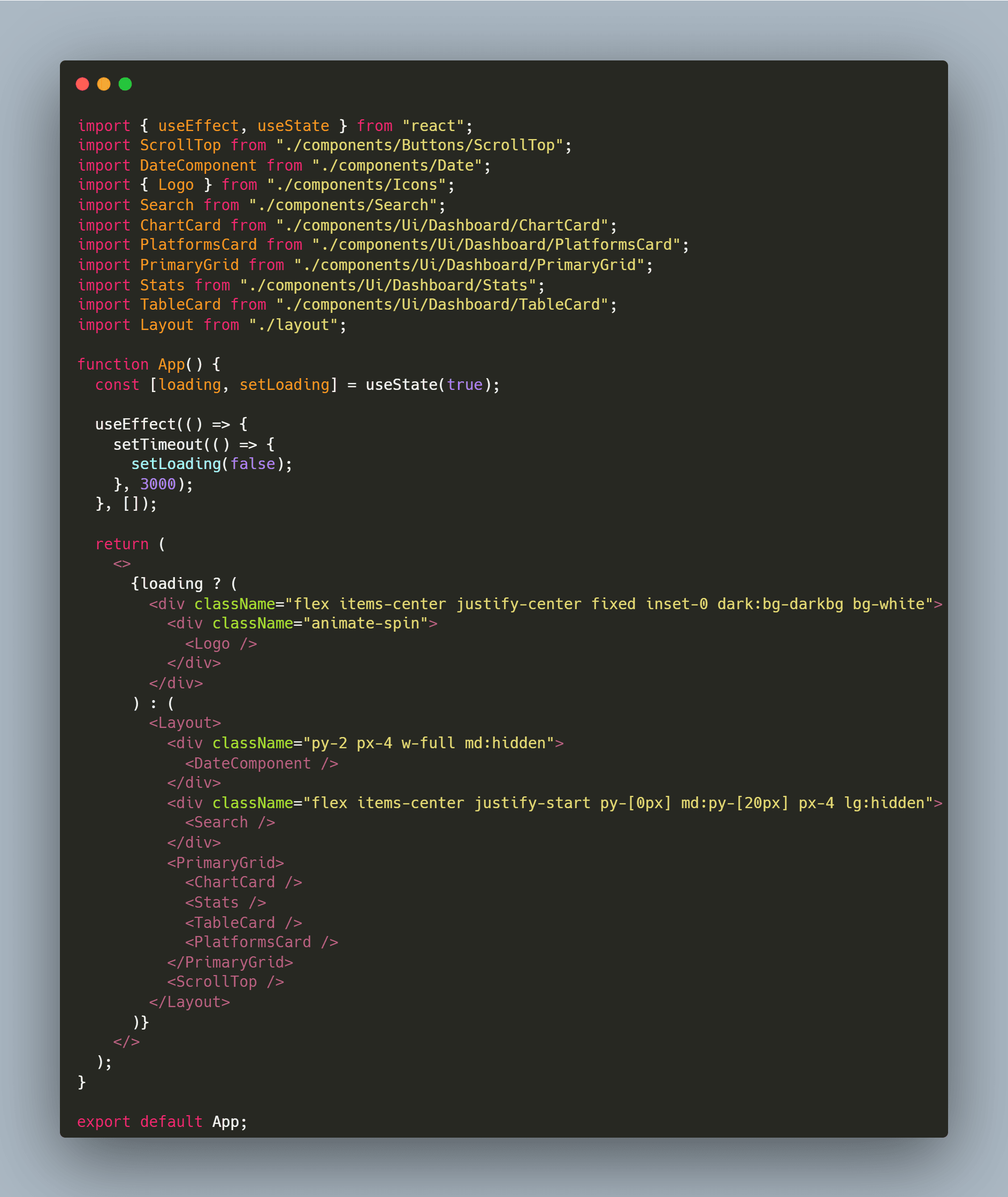
Task: Click the "./components/Ui/Dashboard/ChartCard" path string
Action: pos(442,225)
